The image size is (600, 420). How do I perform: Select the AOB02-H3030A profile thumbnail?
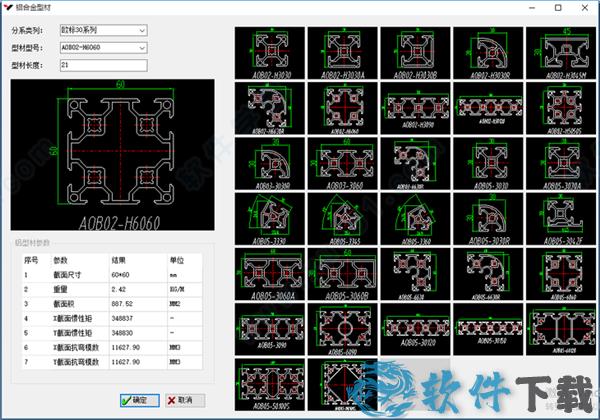tap(342, 53)
